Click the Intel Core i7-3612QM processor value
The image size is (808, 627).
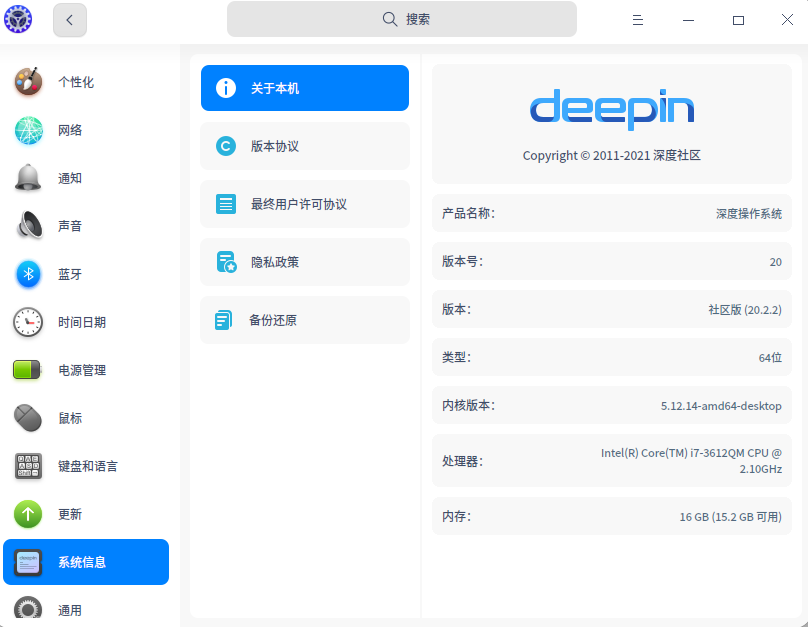pos(691,461)
